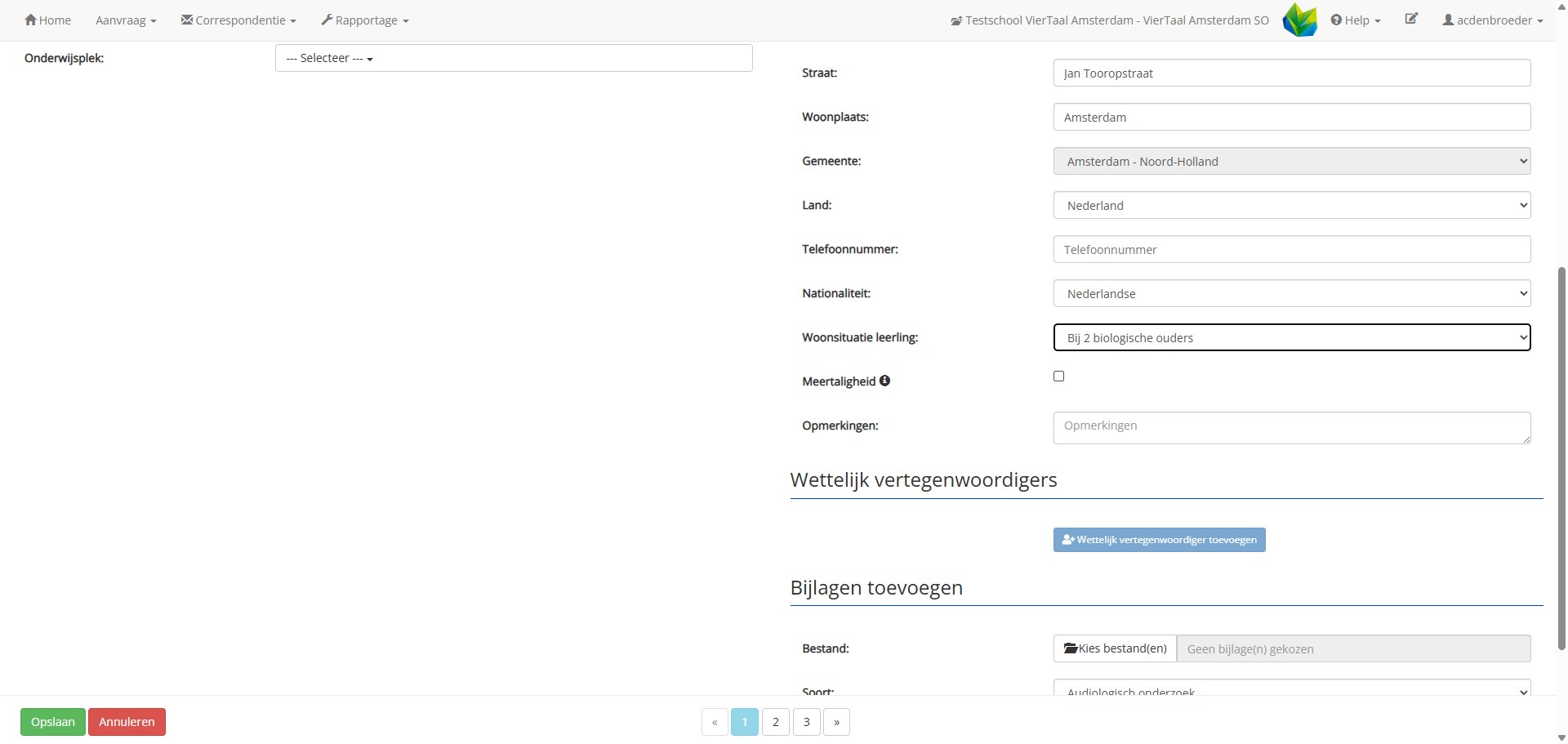Click the green Opslaan button
Screen dimensions: 1568x744
(x=53, y=722)
